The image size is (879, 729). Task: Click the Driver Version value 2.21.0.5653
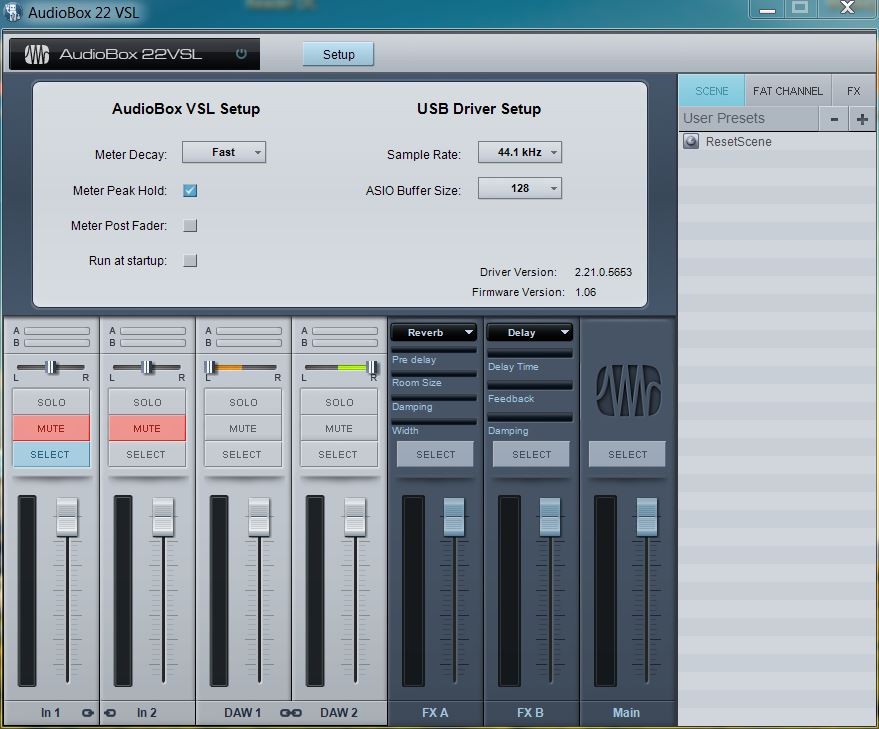(603, 272)
